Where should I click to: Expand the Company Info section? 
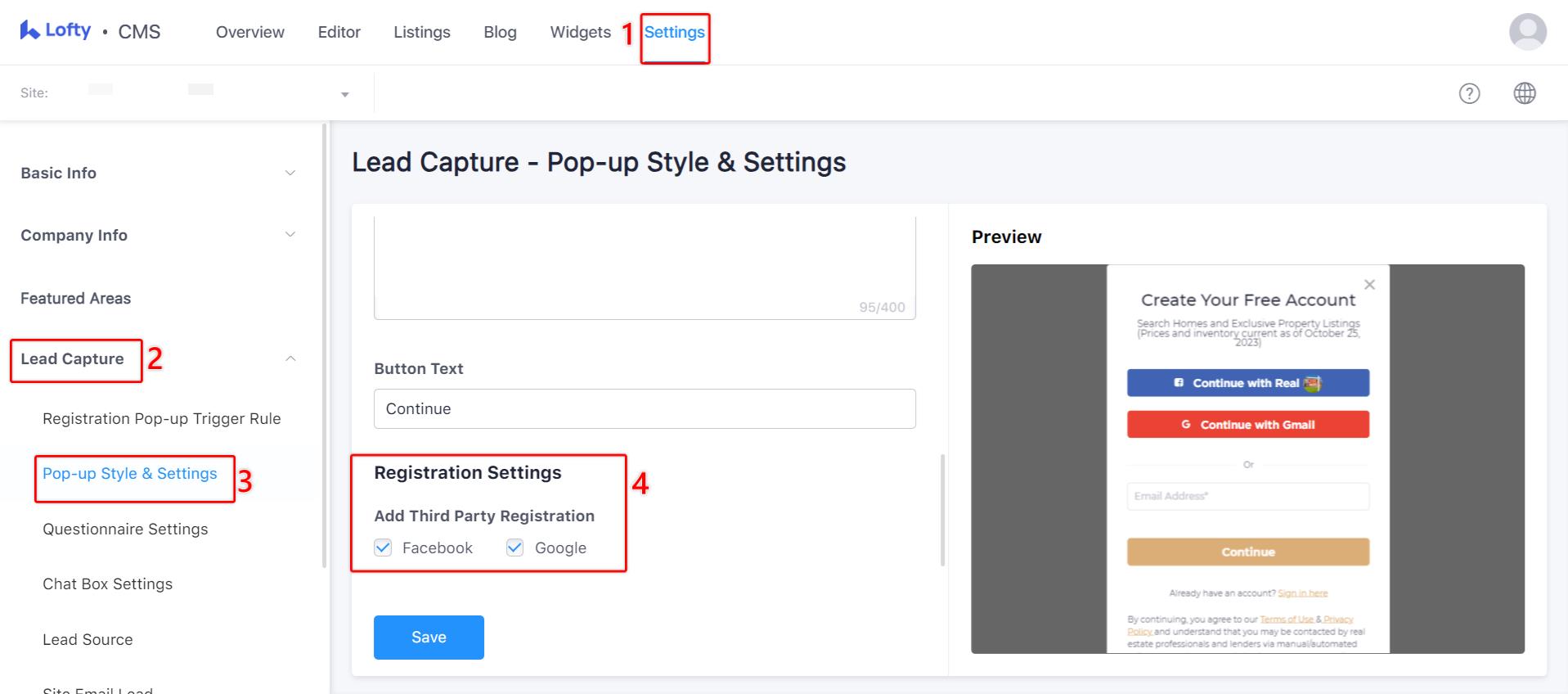coord(290,234)
